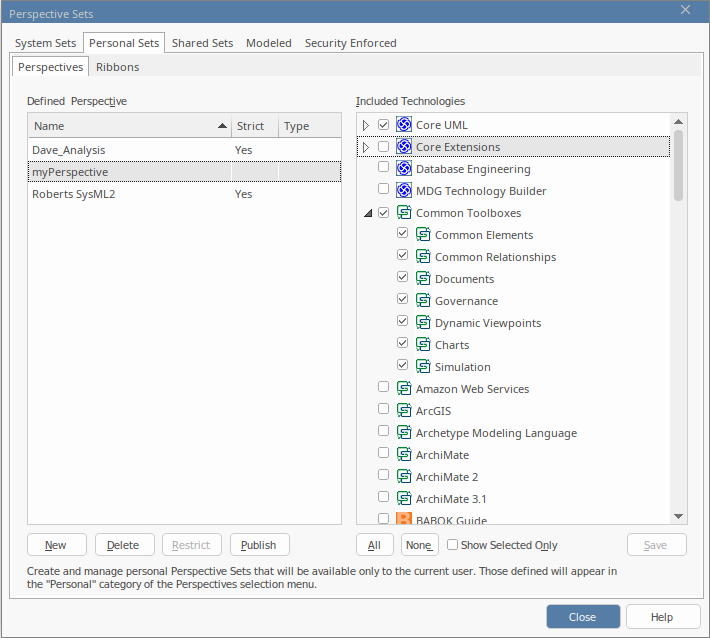The height and width of the screenshot is (638, 710).
Task: Click the Core UML technology icon
Action: pos(404,125)
